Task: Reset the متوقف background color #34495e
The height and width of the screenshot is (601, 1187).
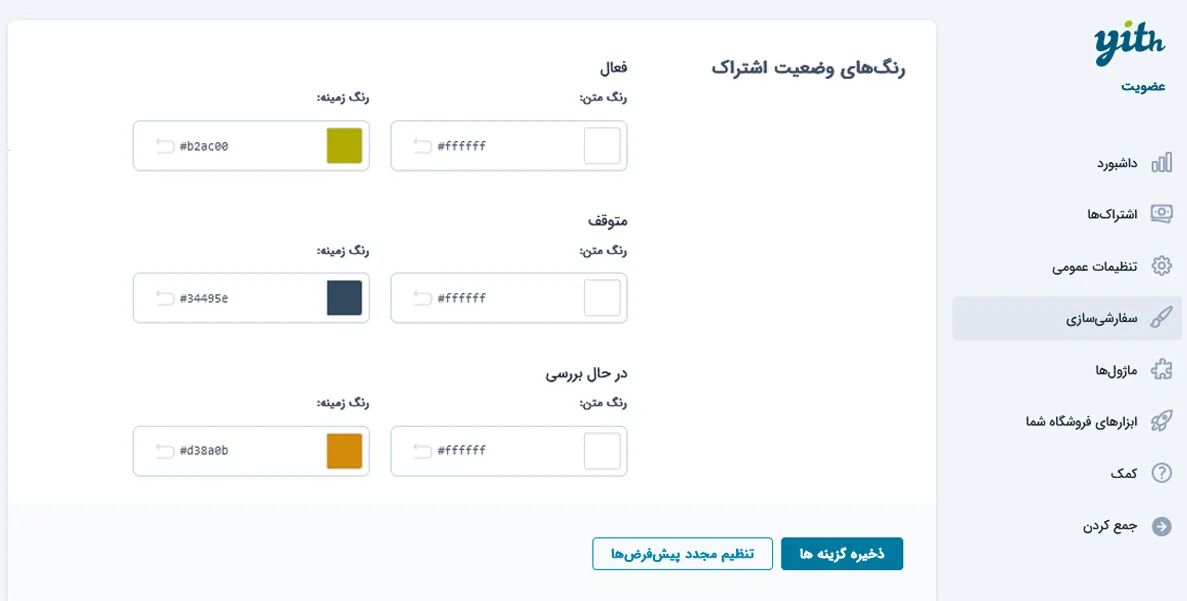Action: tap(165, 298)
